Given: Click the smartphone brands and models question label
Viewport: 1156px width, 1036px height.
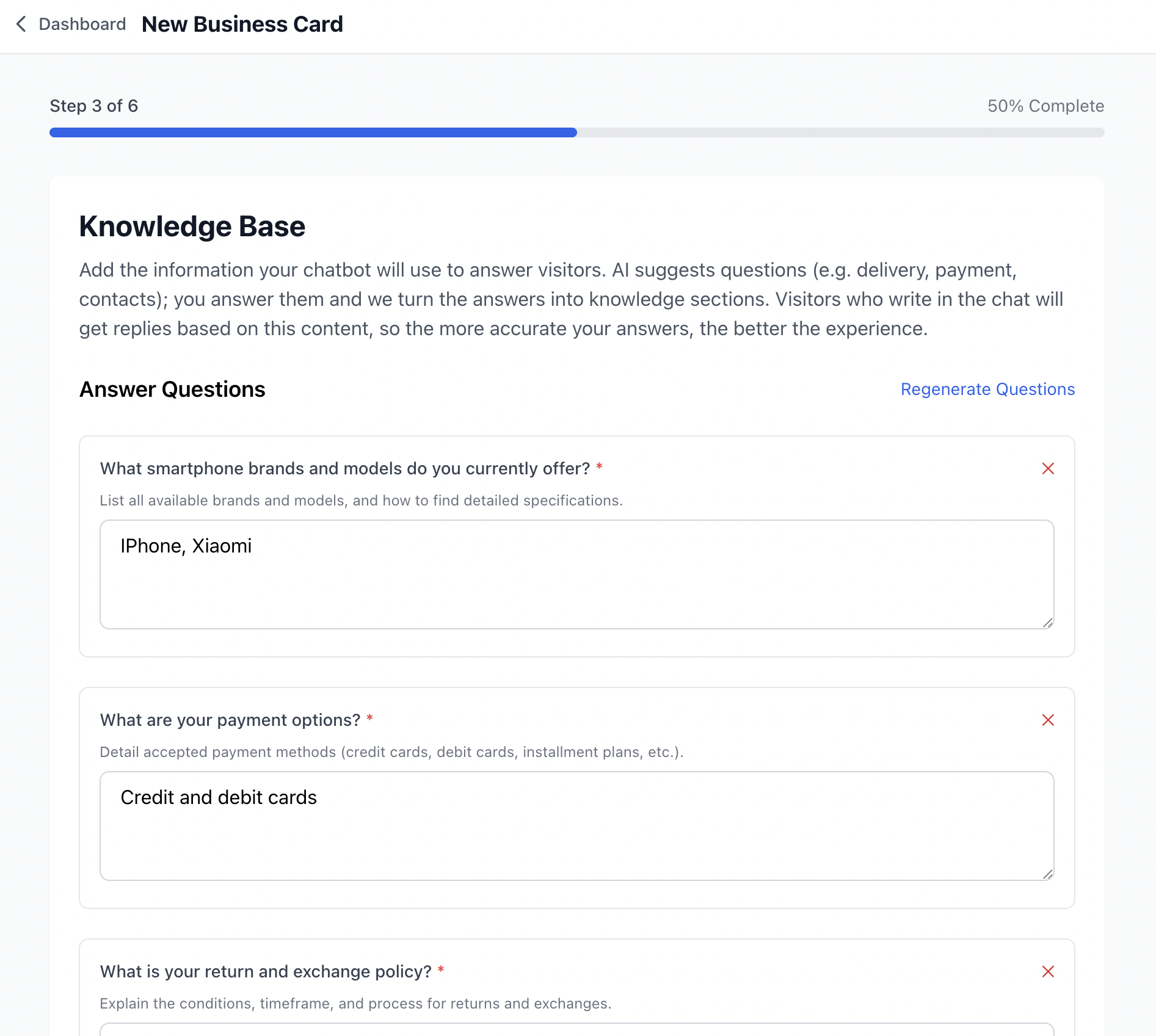Looking at the screenshot, I should point(345,468).
